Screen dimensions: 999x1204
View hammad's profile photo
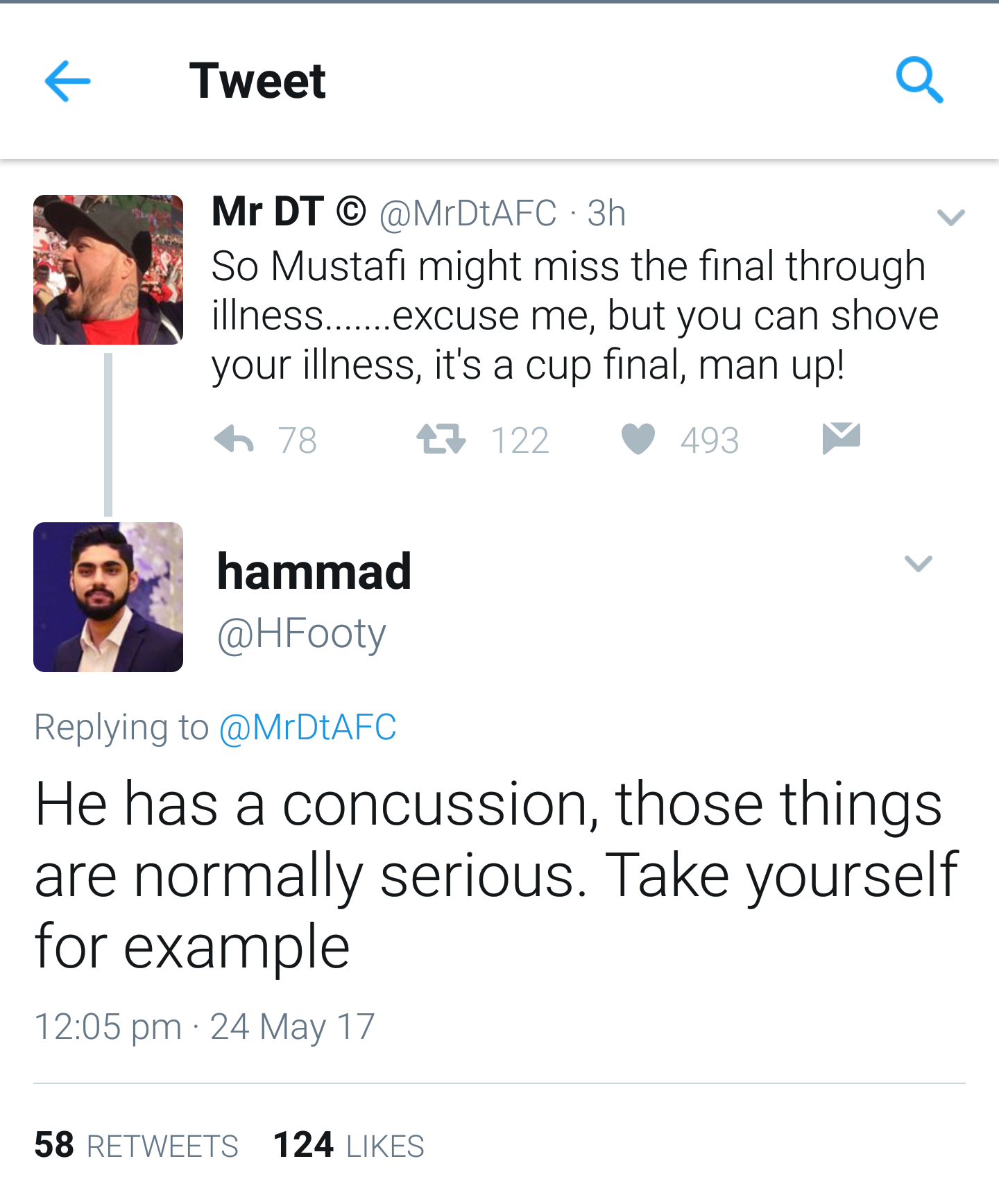pyautogui.click(x=108, y=597)
